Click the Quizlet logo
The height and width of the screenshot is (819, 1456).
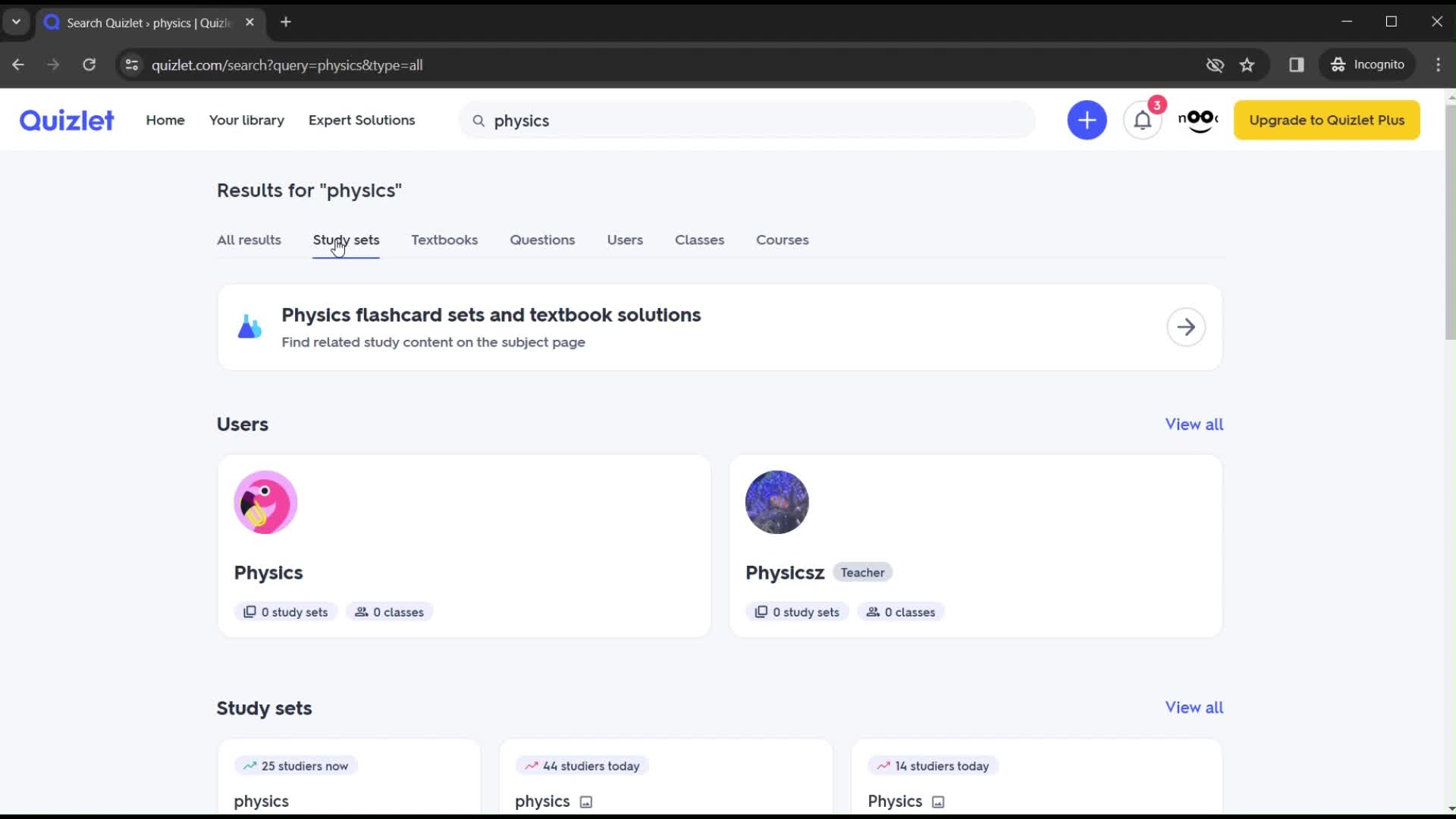67,120
